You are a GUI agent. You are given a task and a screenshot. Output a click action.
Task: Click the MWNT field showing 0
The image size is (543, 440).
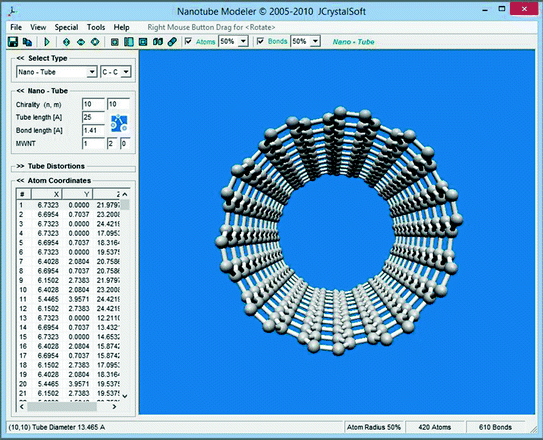pyautogui.click(x=125, y=144)
